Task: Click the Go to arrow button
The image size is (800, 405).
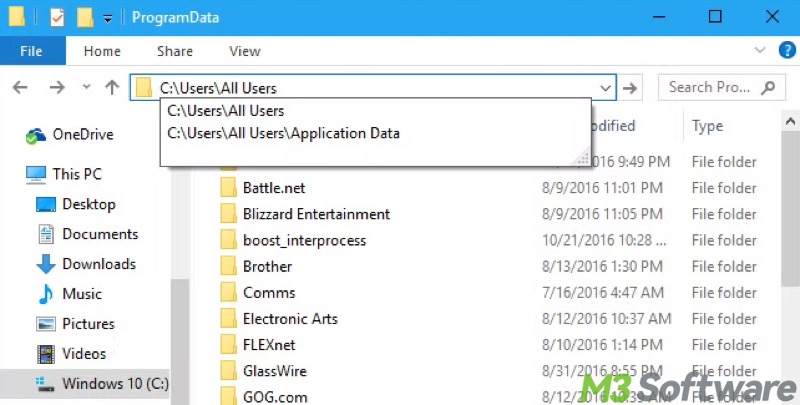Action: (630, 88)
